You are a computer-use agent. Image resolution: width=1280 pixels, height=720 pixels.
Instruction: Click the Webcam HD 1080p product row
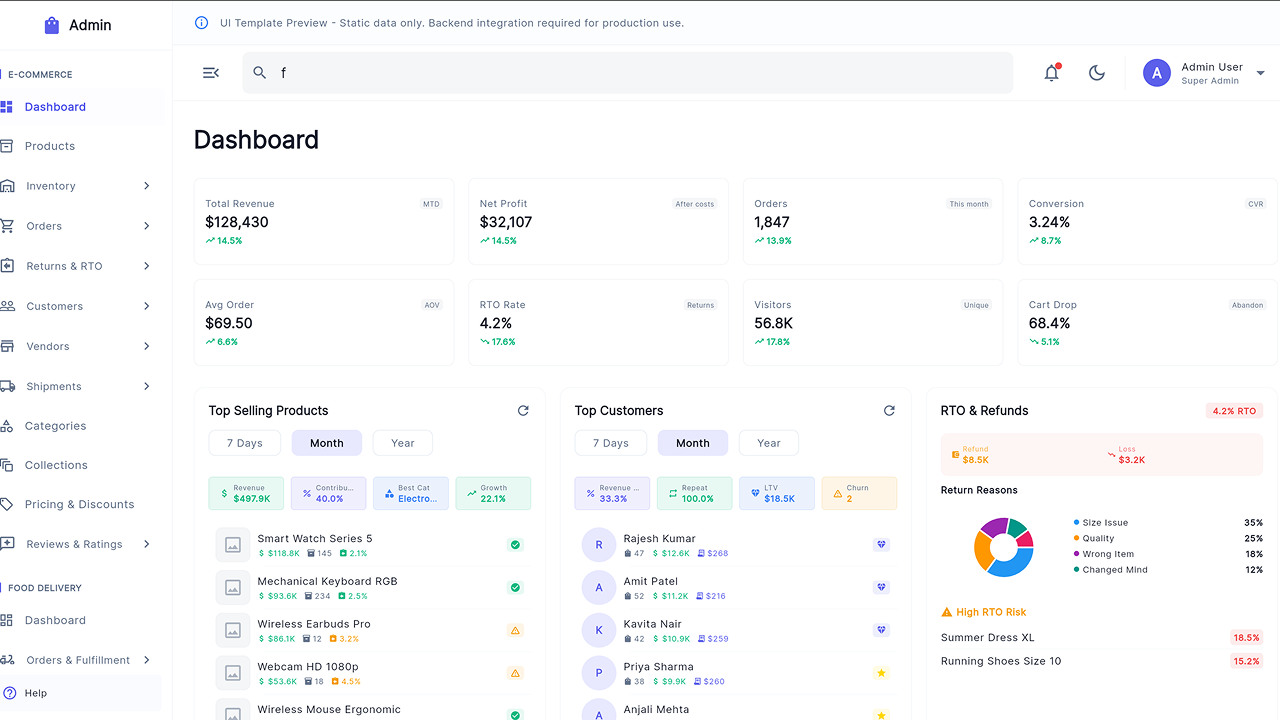click(x=370, y=673)
